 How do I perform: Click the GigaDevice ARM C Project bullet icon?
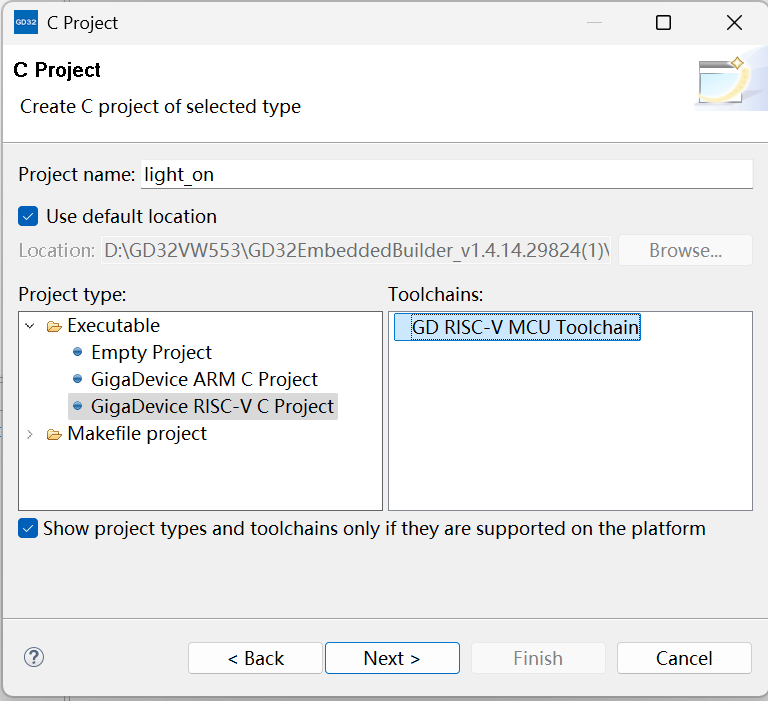pos(77,379)
